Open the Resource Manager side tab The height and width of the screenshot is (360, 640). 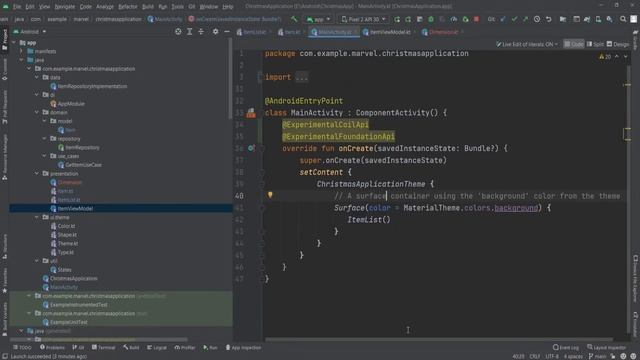(5, 157)
